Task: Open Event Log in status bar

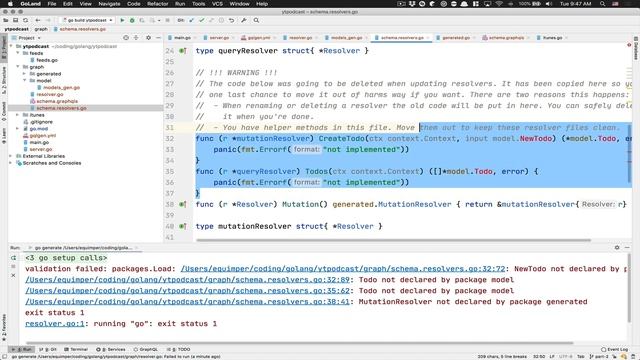Action: click(x=614, y=349)
